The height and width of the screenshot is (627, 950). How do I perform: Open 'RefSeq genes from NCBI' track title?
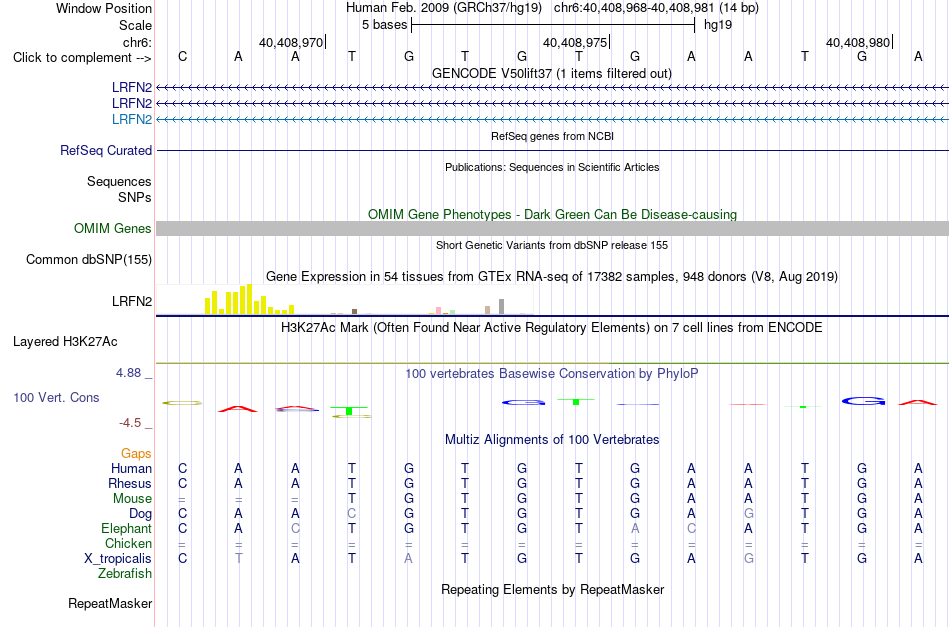[552, 136]
